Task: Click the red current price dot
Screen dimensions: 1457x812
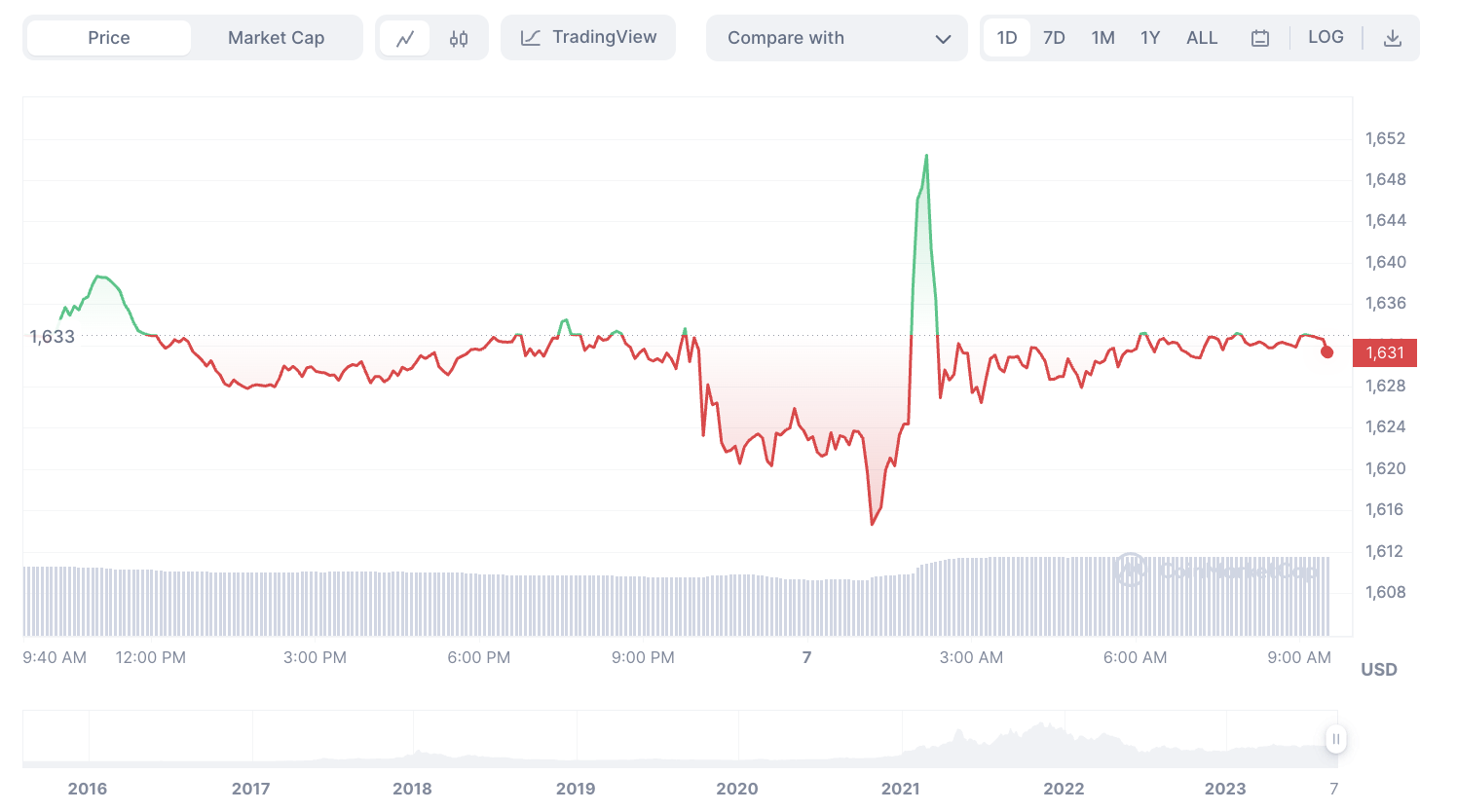Action: [x=1326, y=351]
